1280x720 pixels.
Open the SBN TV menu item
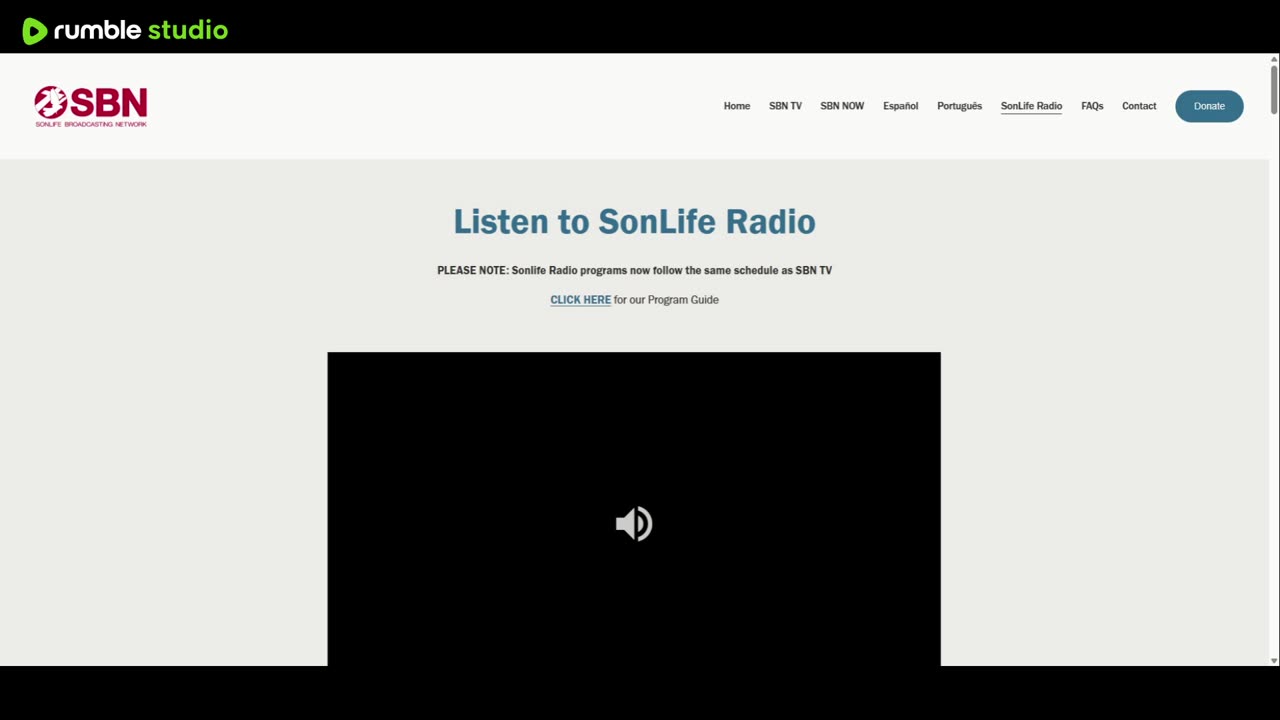pos(785,106)
